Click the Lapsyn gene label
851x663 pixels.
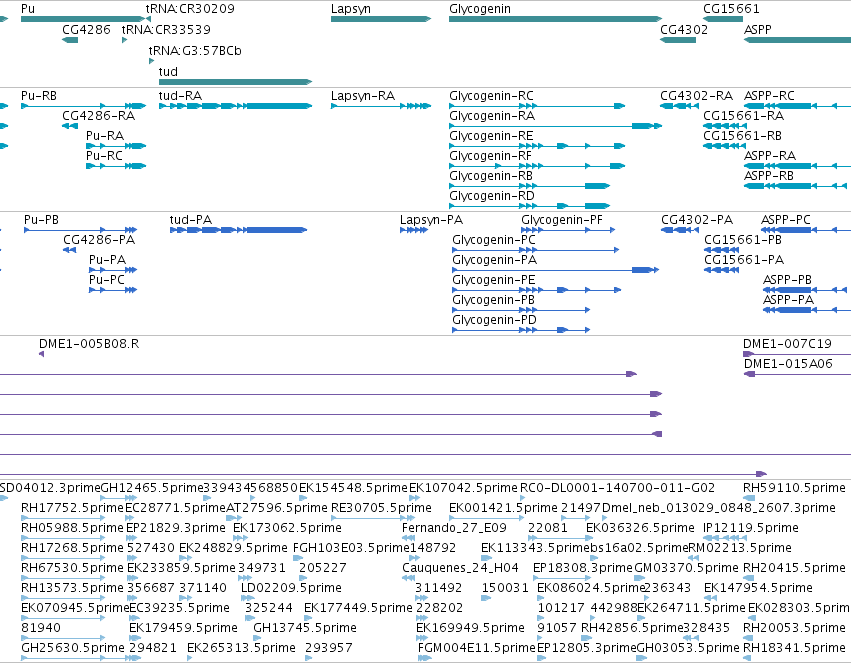tap(351, 9)
